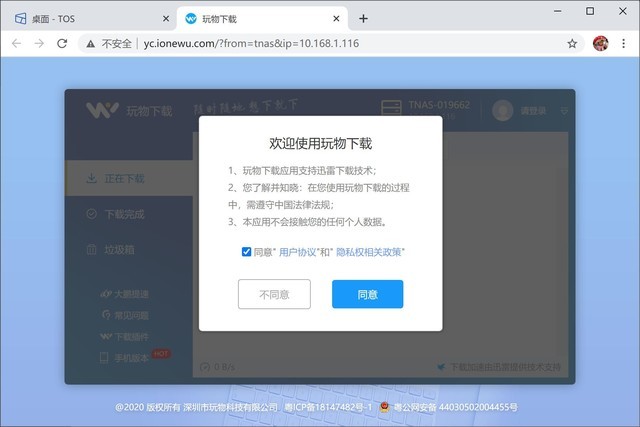This screenshot has height=427, width=640.
Task: Click the user avatar icon
Action: 502,110
